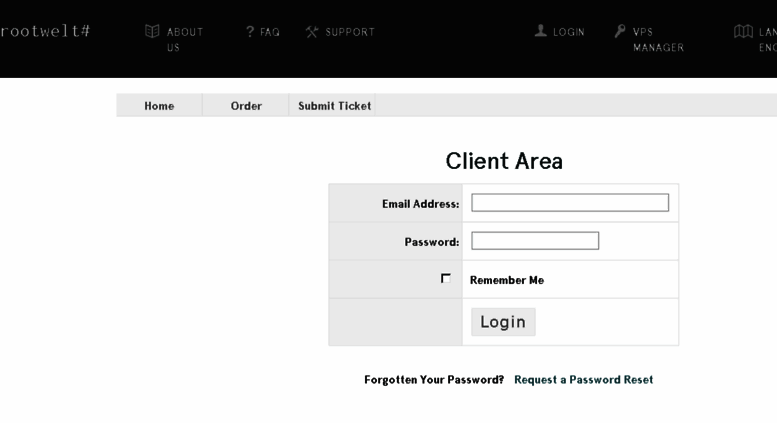Click the tools icon beside Support

click(x=312, y=32)
